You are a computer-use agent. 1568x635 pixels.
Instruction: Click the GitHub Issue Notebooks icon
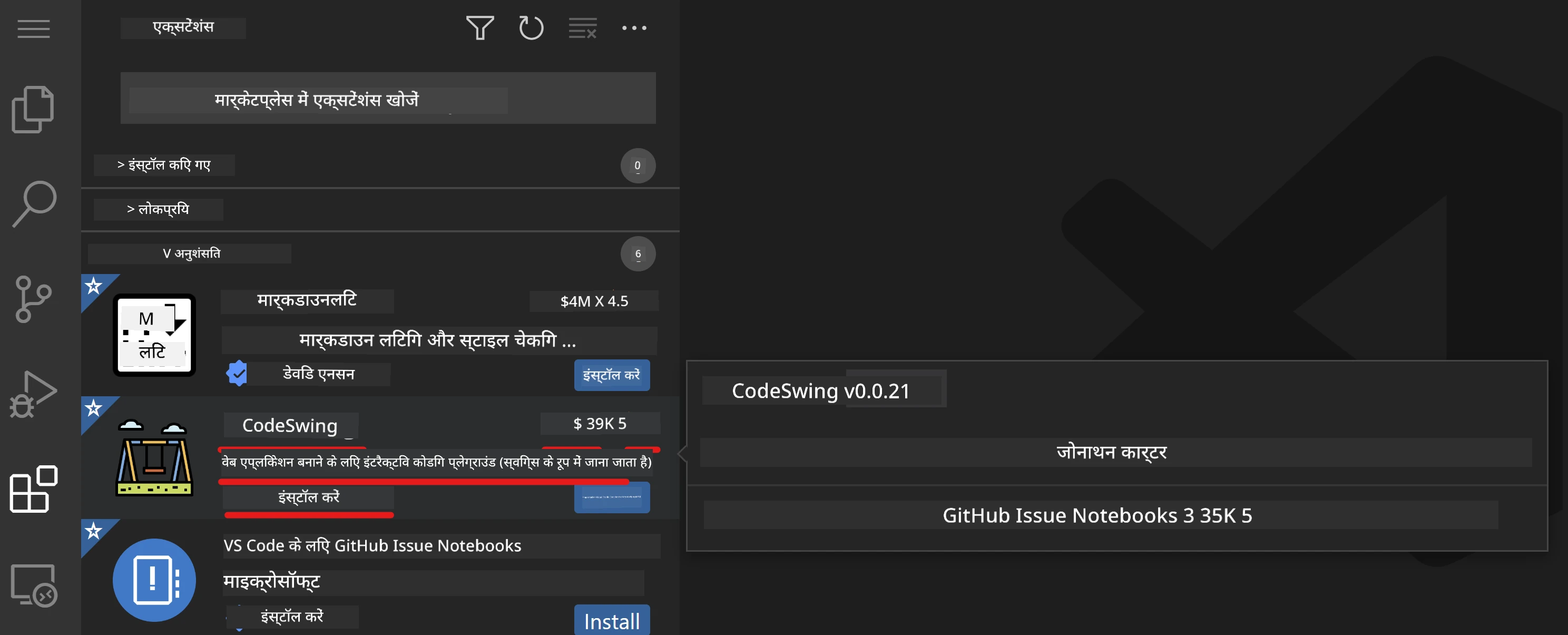pyautogui.click(x=154, y=580)
